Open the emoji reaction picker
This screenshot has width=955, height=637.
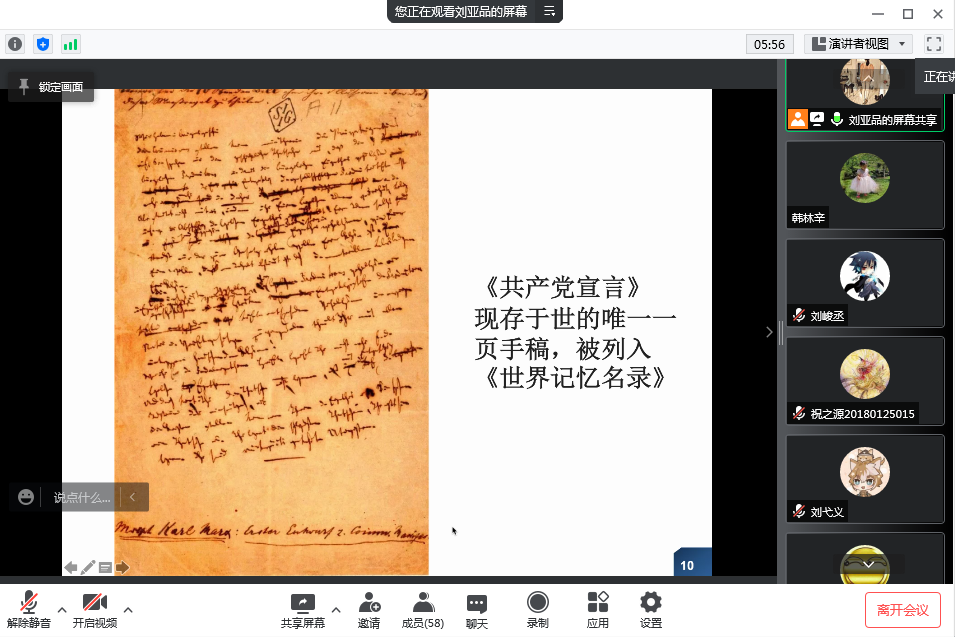pyautogui.click(x=26, y=497)
